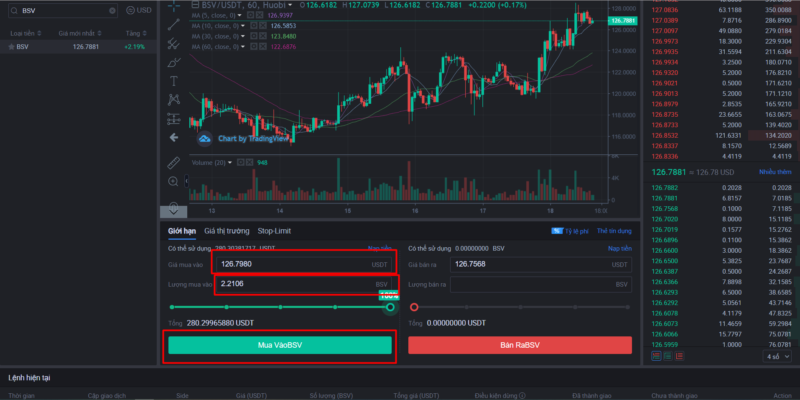Expand MA (60, close, 0) options arrow
800x400 pixels.
243,47
